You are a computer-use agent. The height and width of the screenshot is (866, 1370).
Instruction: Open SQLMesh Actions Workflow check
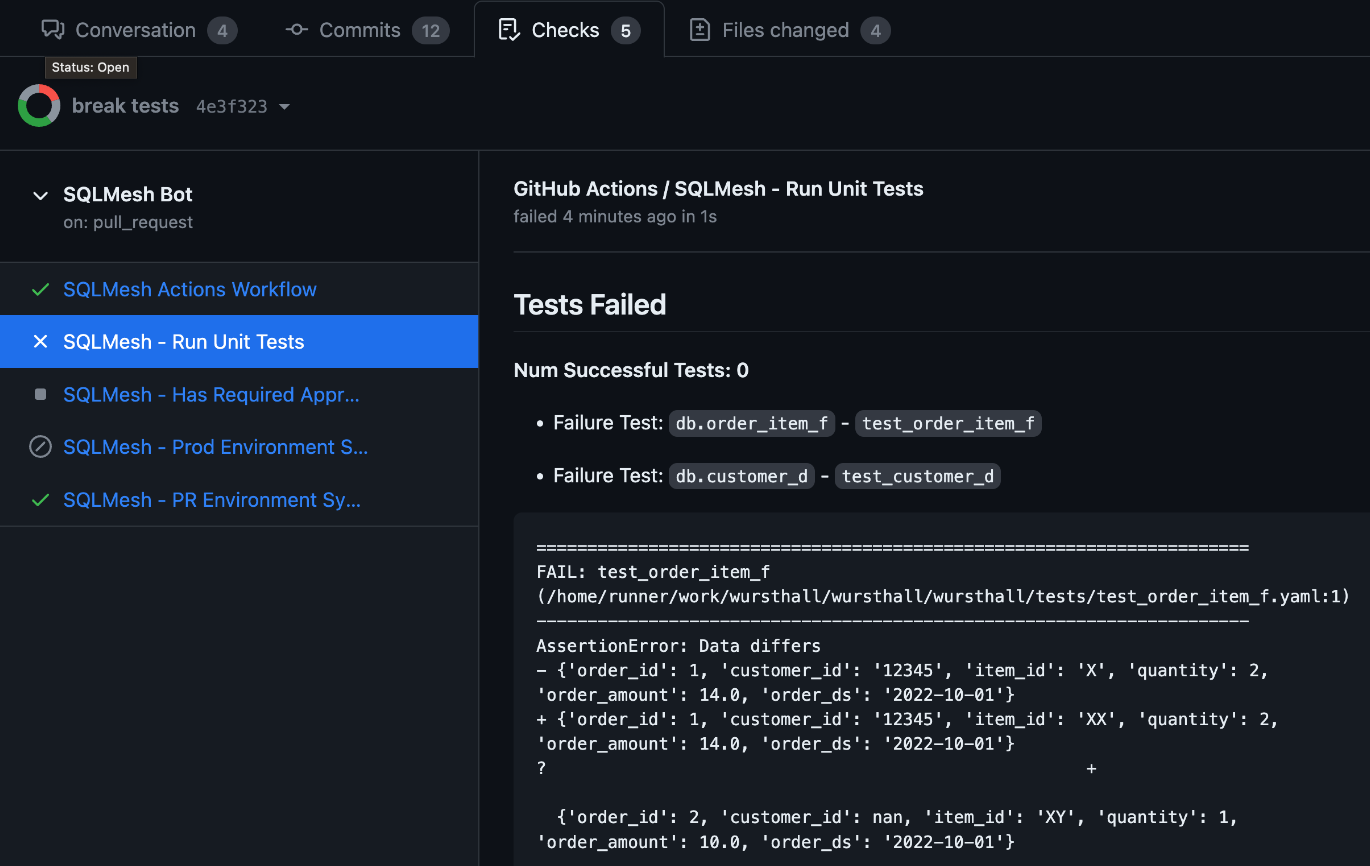[190, 289]
